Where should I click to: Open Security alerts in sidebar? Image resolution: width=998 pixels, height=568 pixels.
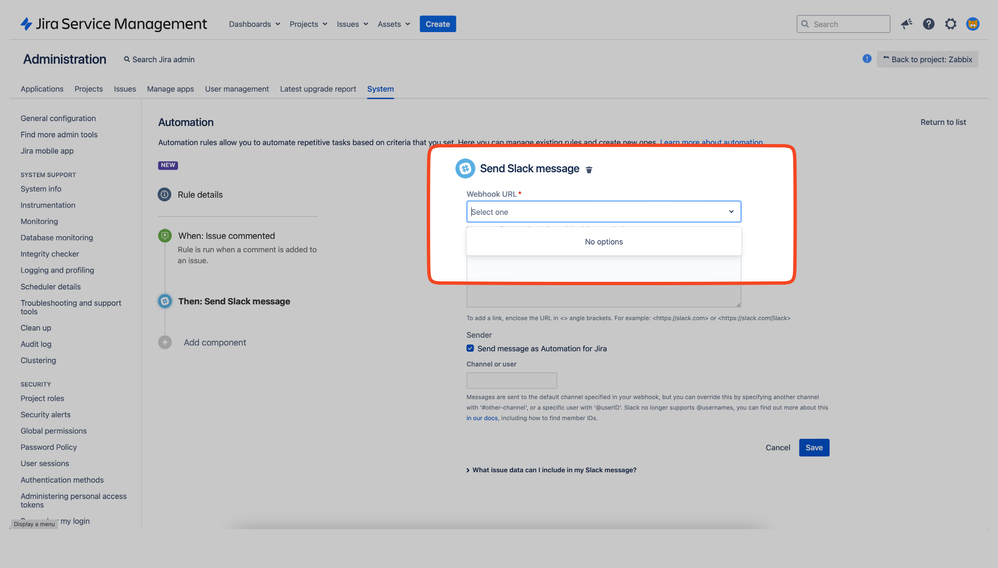click(45, 415)
